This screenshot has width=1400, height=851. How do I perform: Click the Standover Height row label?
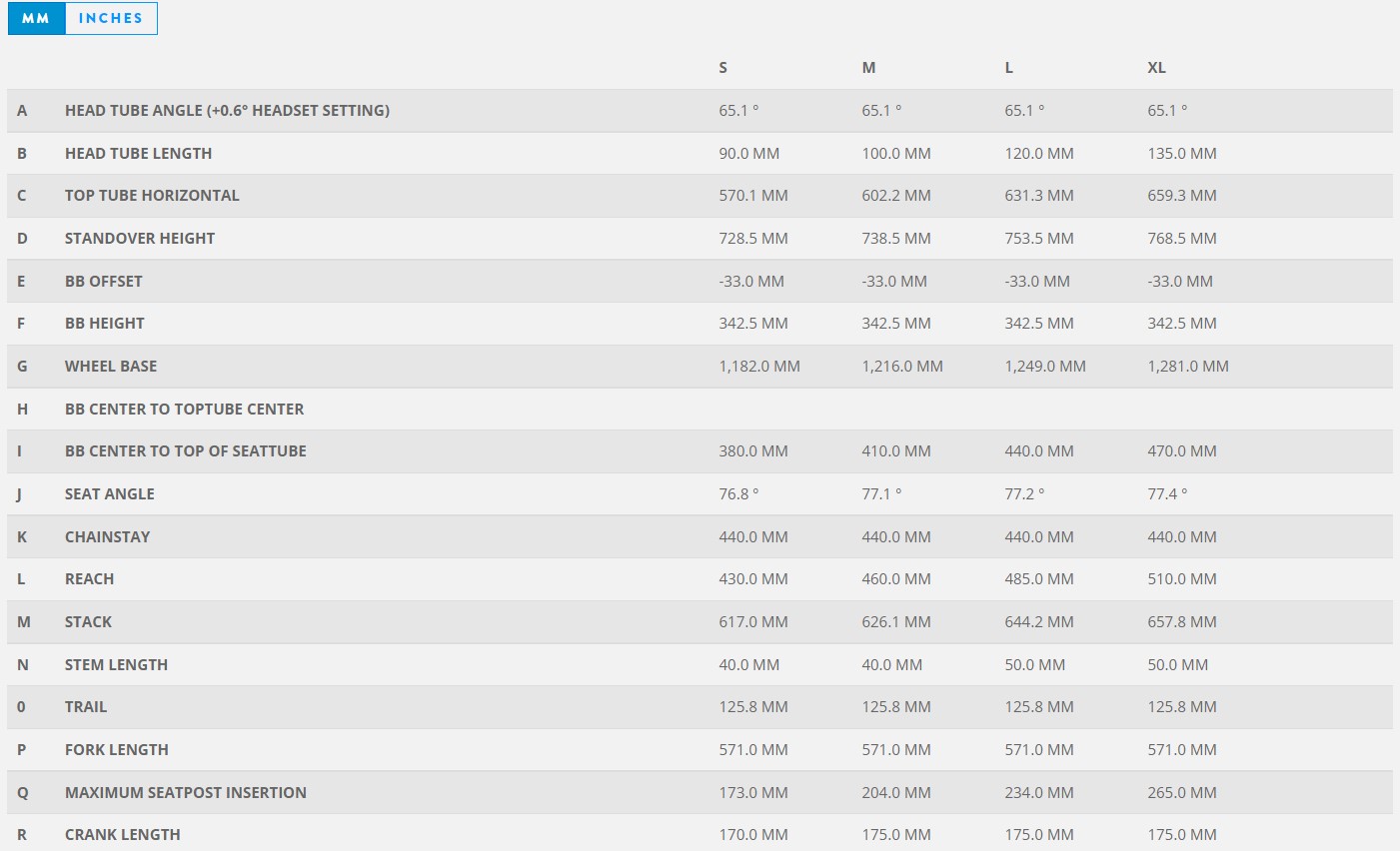[140, 239]
